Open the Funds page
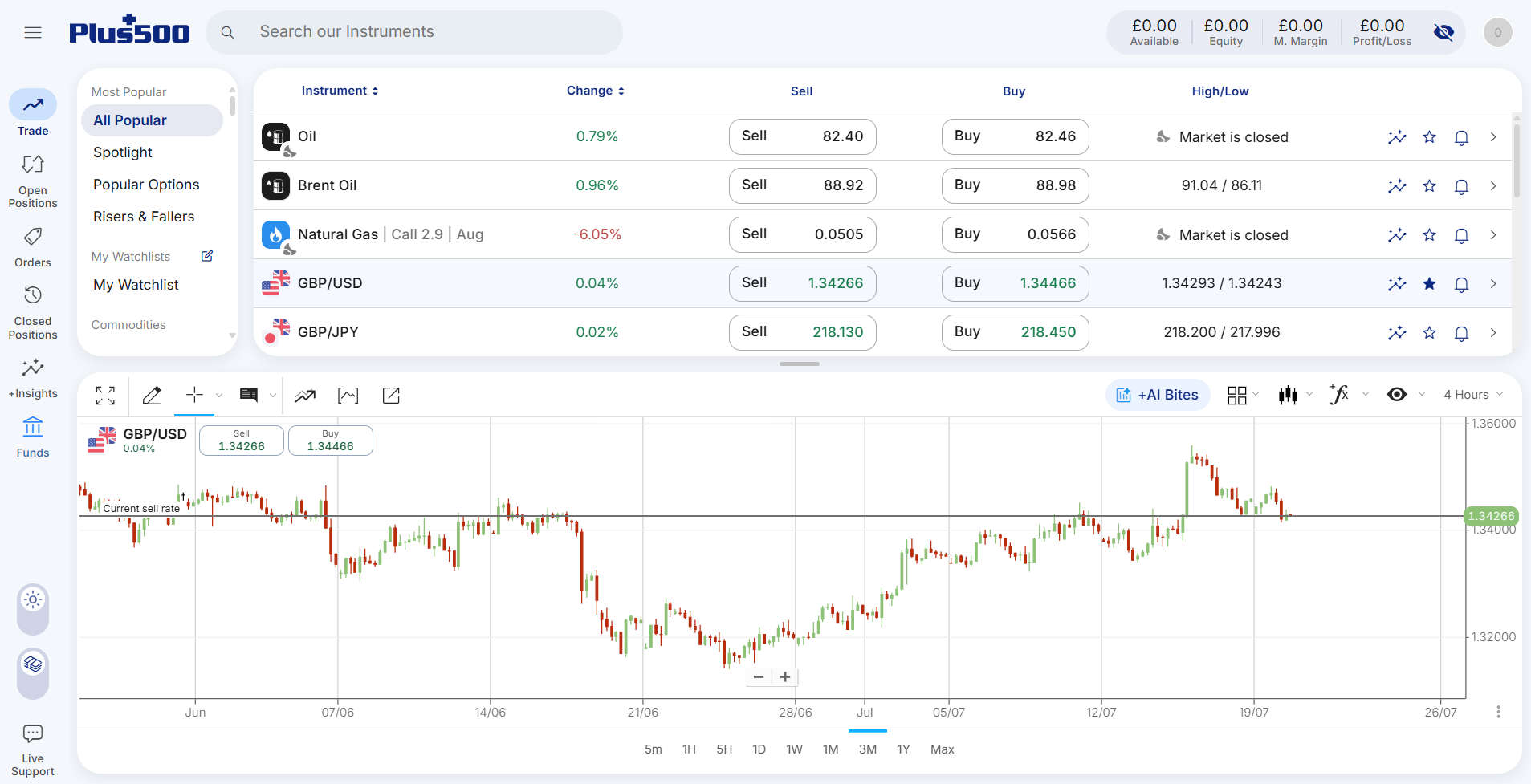Viewport: 1531px width, 784px height. (x=33, y=437)
